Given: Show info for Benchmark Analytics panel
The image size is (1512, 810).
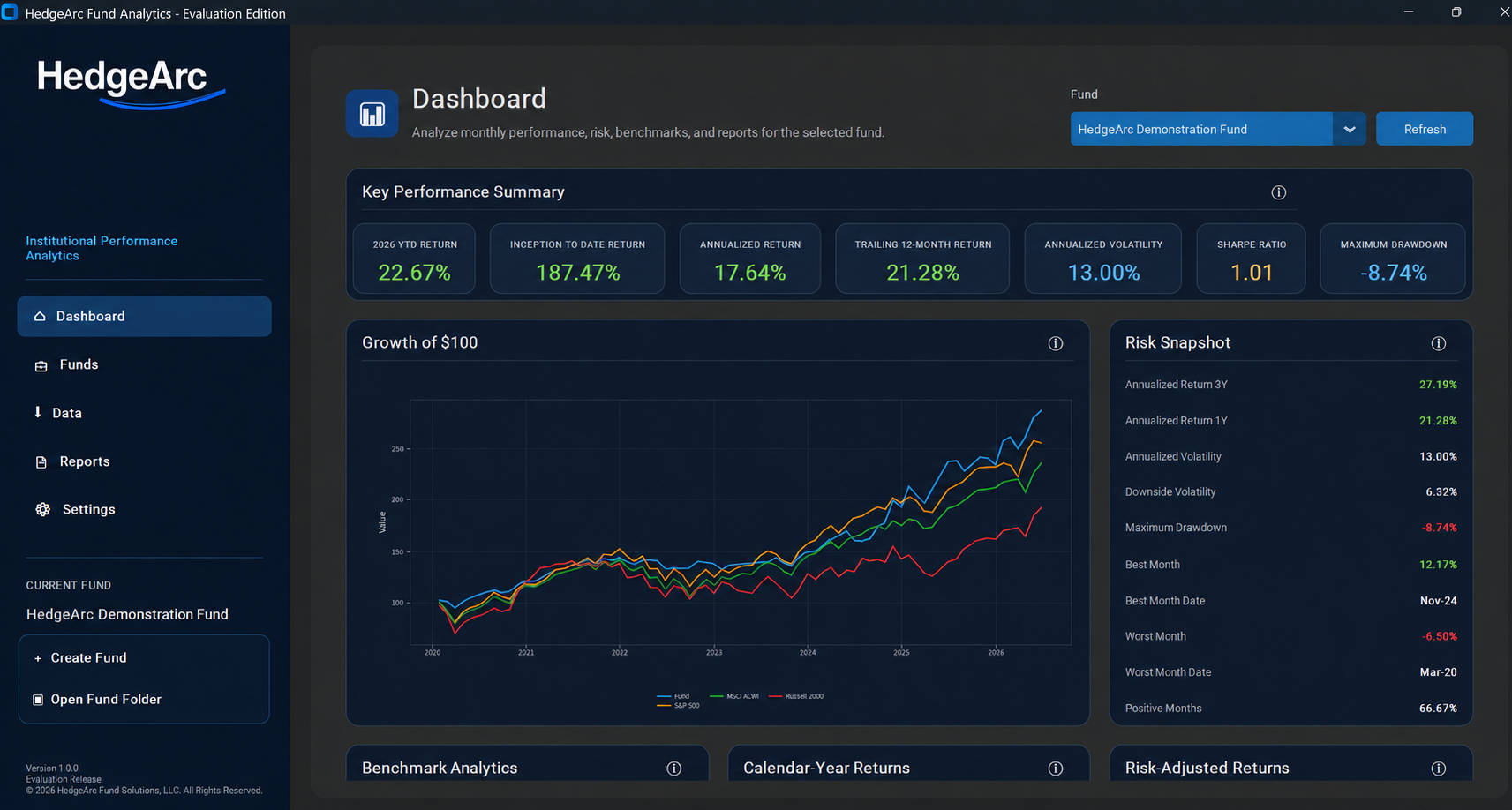Looking at the screenshot, I should (x=673, y=769).
